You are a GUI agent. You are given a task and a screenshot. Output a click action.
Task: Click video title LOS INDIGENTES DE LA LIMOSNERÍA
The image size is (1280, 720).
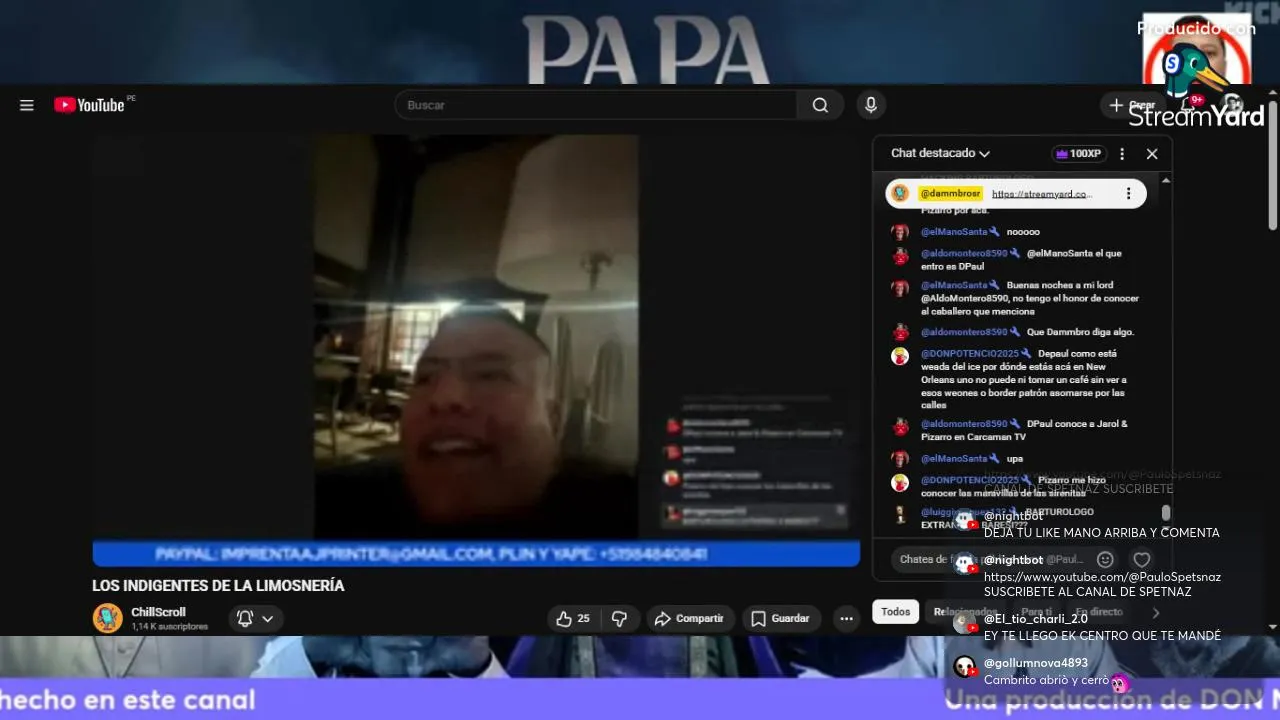(x=218, y=586)
